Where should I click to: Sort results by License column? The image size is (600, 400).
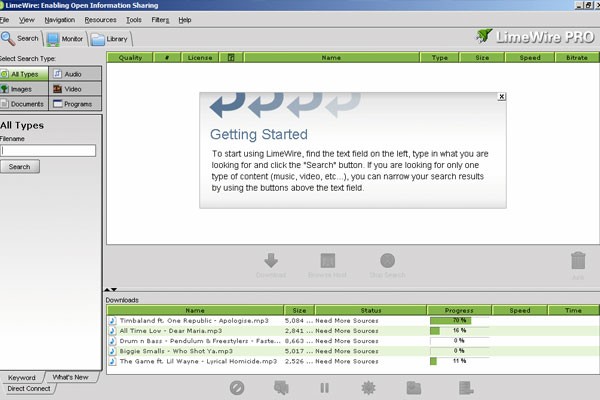coord(200,58)
